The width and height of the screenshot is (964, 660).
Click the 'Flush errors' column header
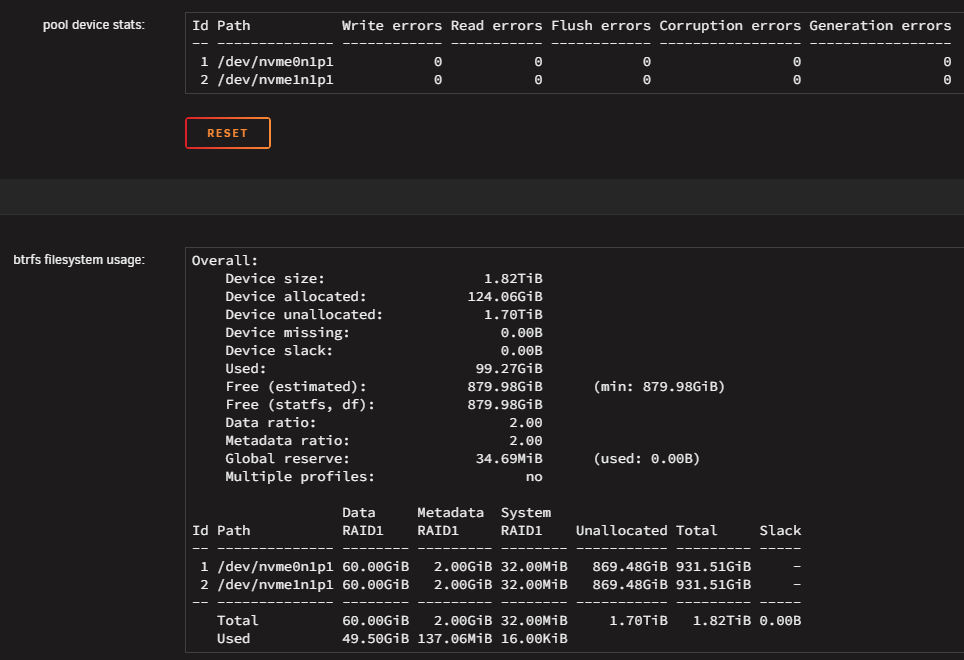[601, 26]
